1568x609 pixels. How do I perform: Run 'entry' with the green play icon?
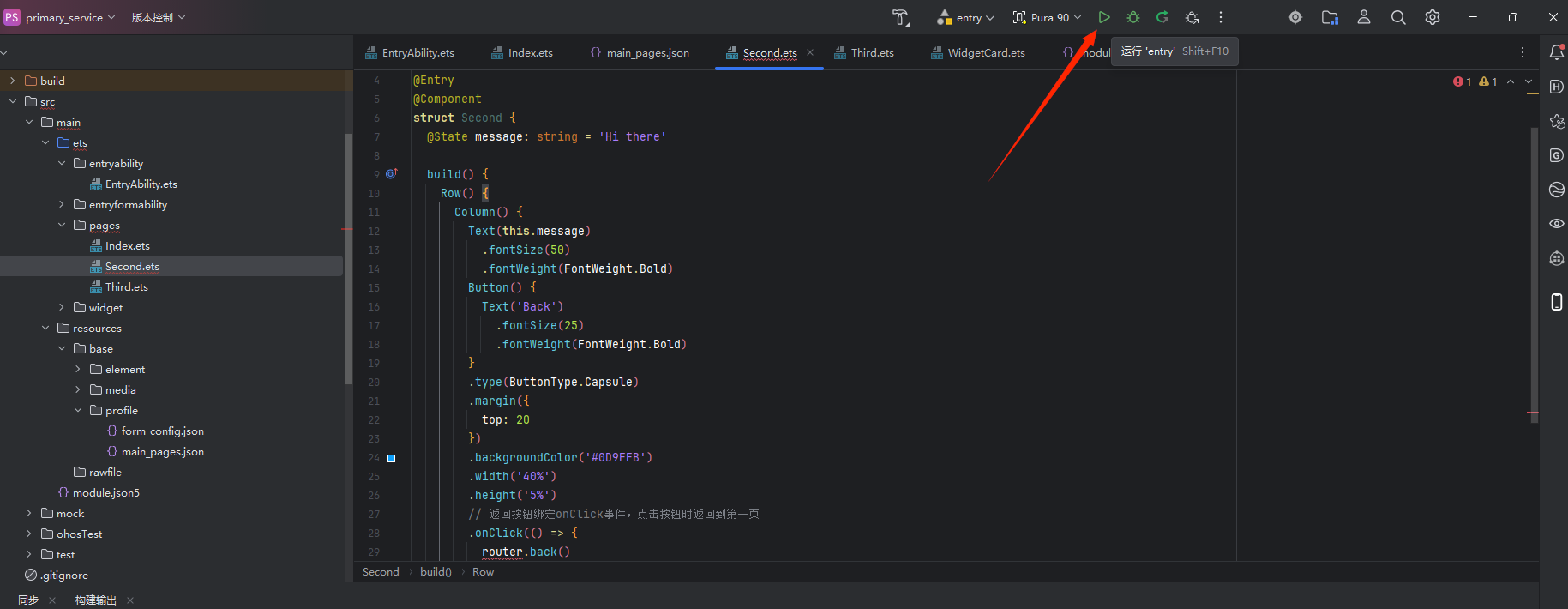coord(1104,17)
